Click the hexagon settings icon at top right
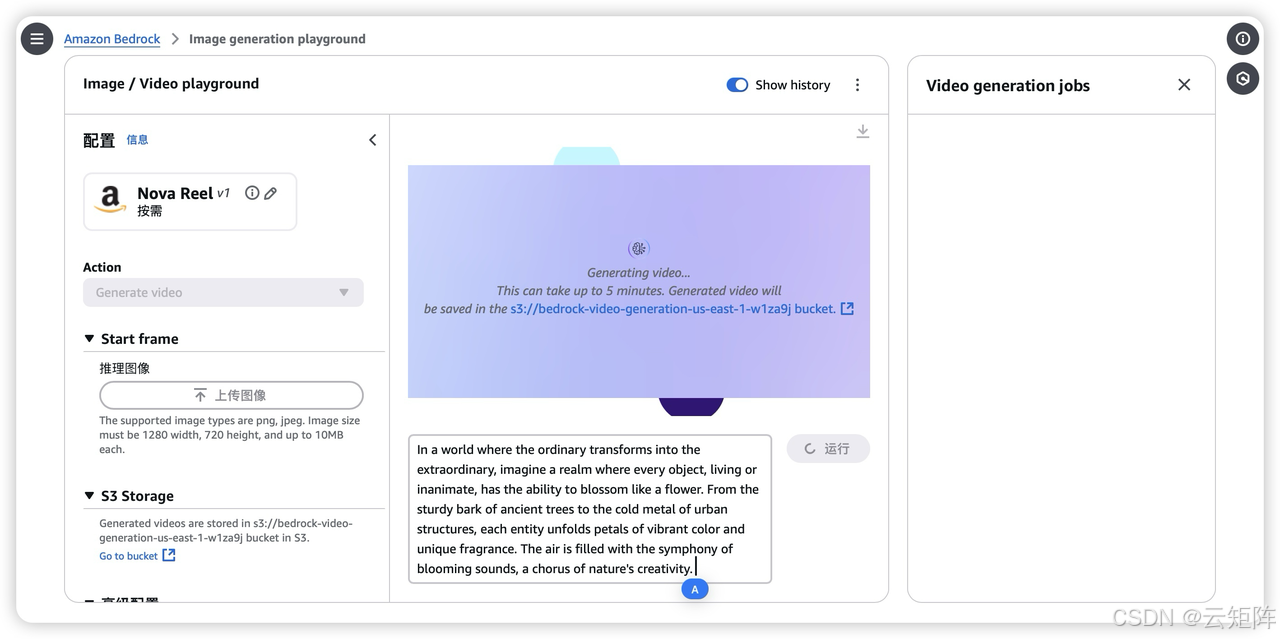Image resolution: width=1280 pixels, height=639 pixels. [x=1243, y=78]
